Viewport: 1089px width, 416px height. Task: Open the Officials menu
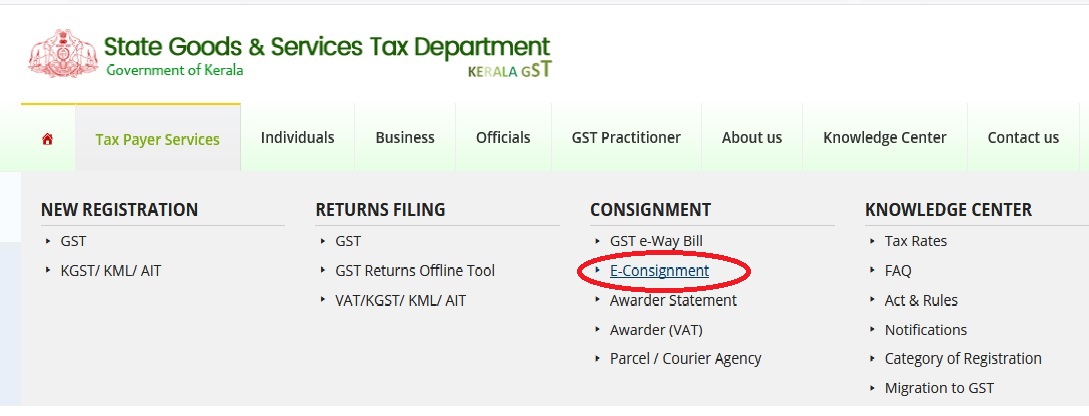coord(503,138)
